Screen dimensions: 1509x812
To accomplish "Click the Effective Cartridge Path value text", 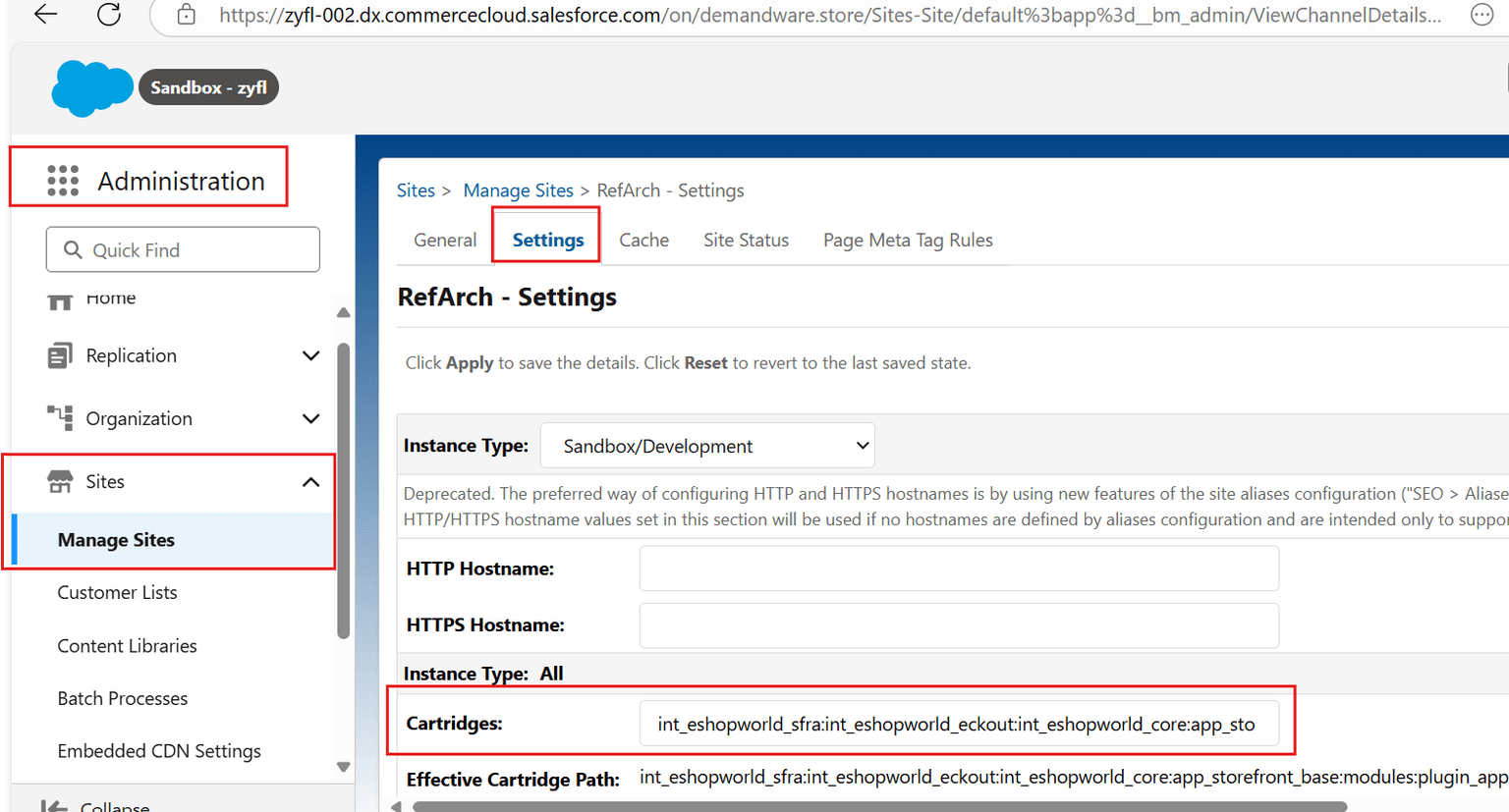I will click(x=1074, y=778).
